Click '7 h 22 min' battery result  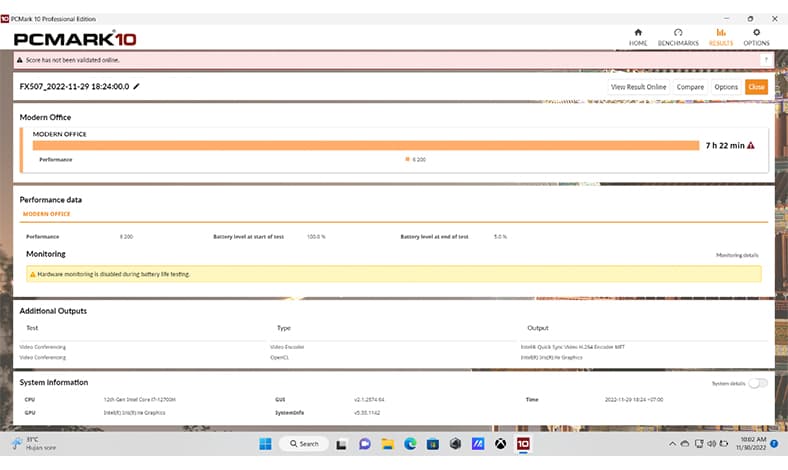(x=725, y=145)
